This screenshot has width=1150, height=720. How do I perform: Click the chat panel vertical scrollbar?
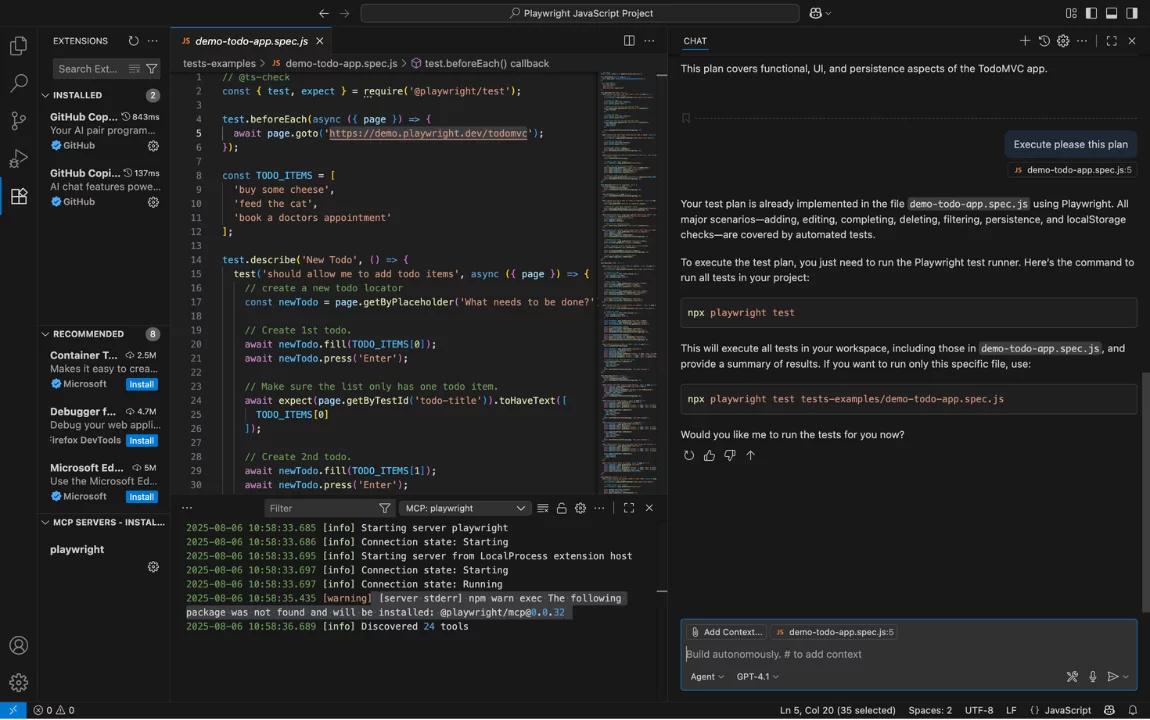1145,490
